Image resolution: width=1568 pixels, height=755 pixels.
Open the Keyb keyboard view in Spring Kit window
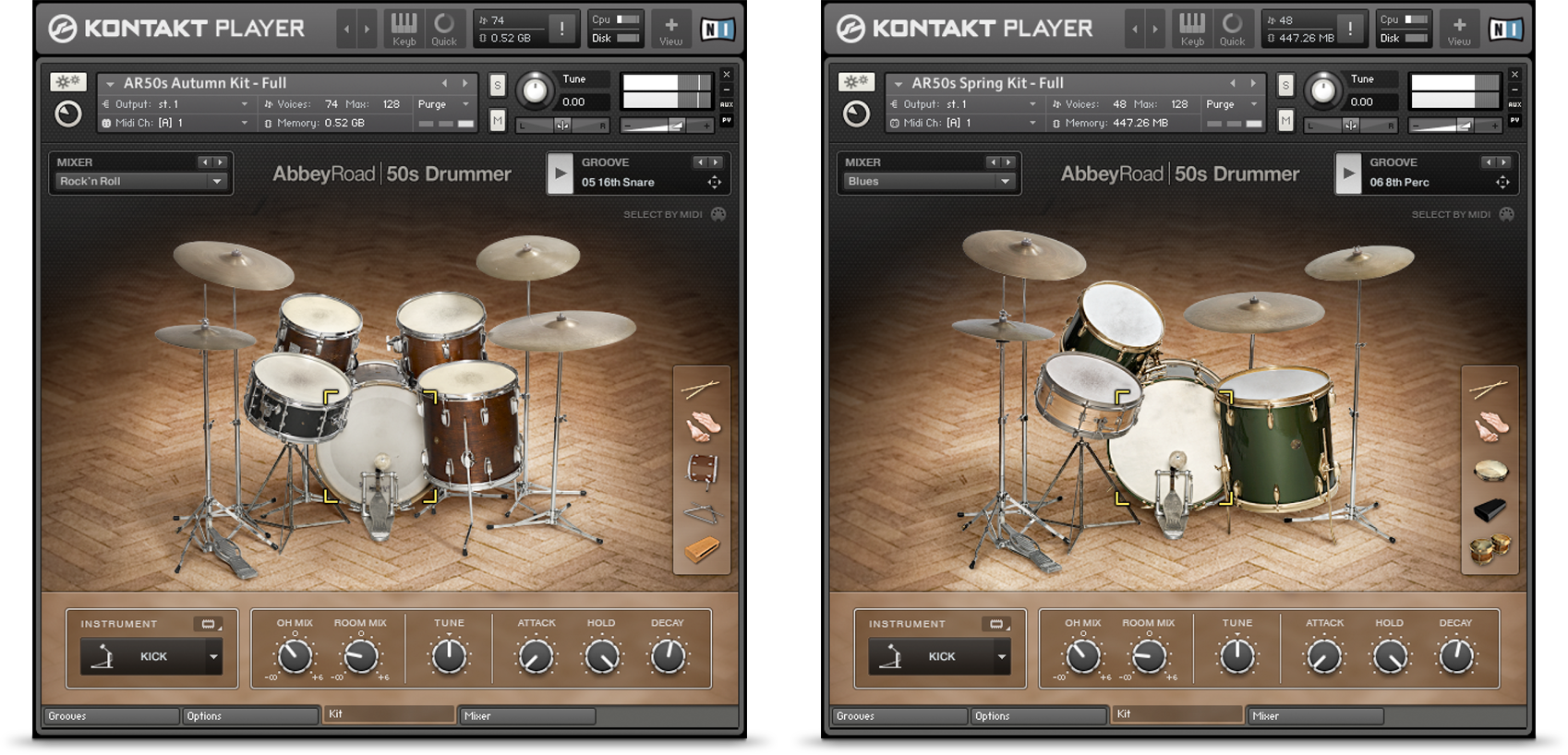click(x=1192, y=29)
